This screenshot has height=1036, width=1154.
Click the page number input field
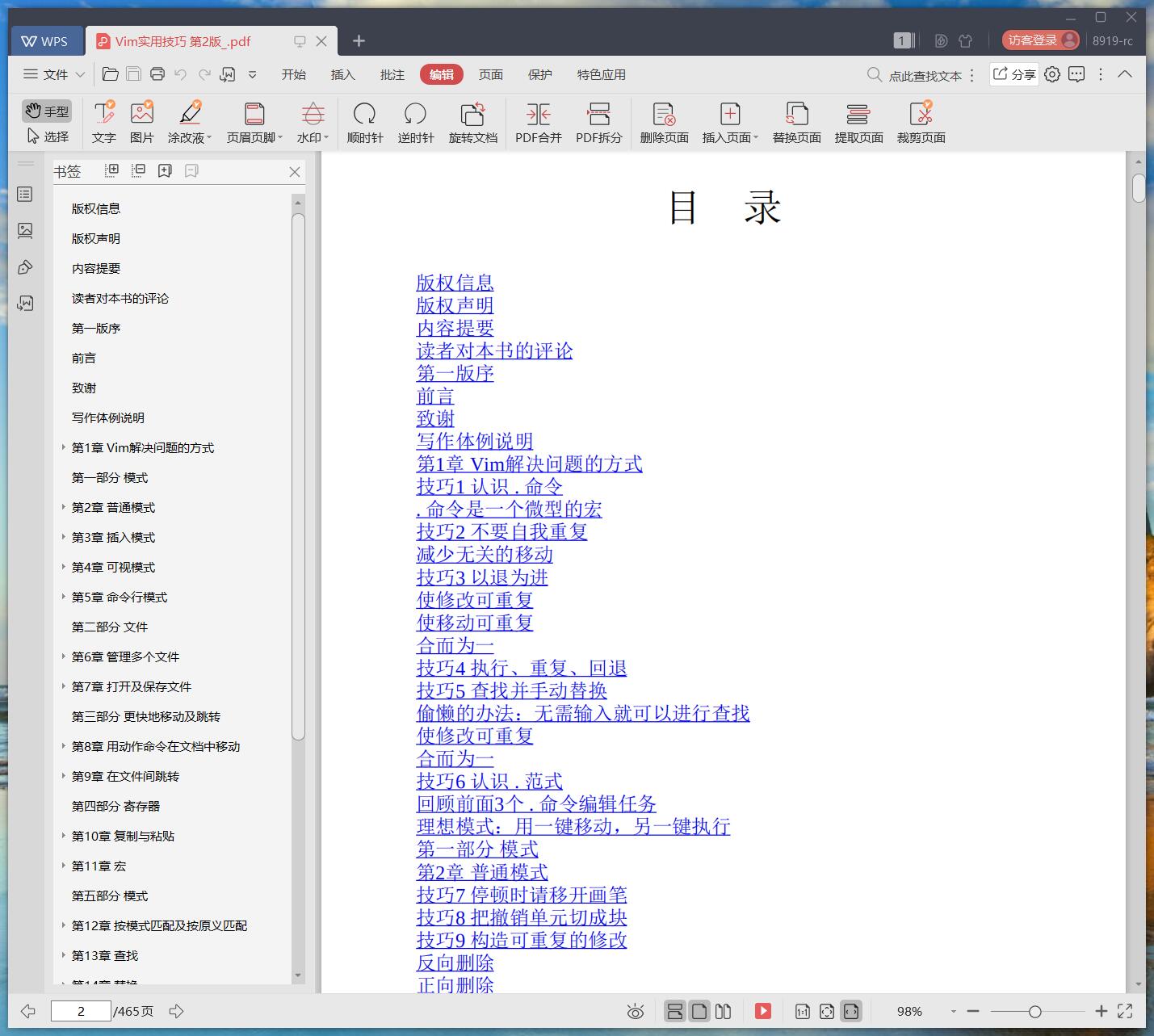pyautogui.click(x=81, y=1011)
